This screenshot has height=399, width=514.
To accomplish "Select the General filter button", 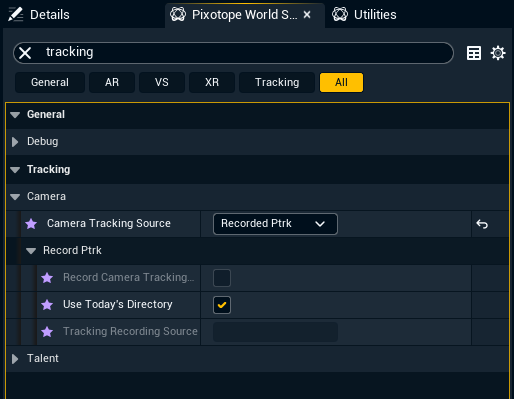I will [50, 82].
